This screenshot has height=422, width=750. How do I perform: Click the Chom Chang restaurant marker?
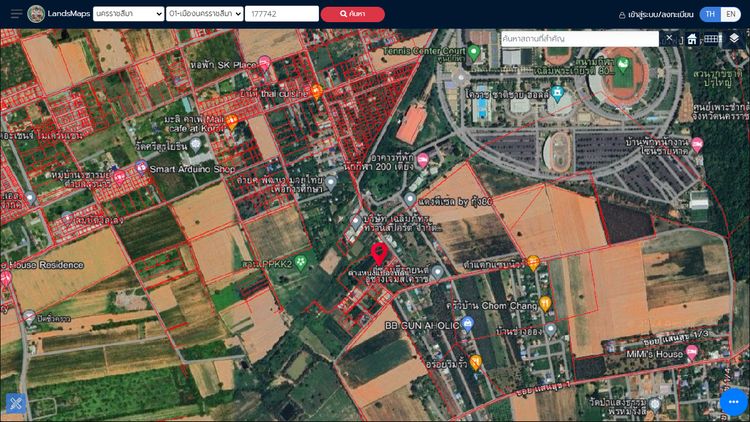(x=545, y=303)
